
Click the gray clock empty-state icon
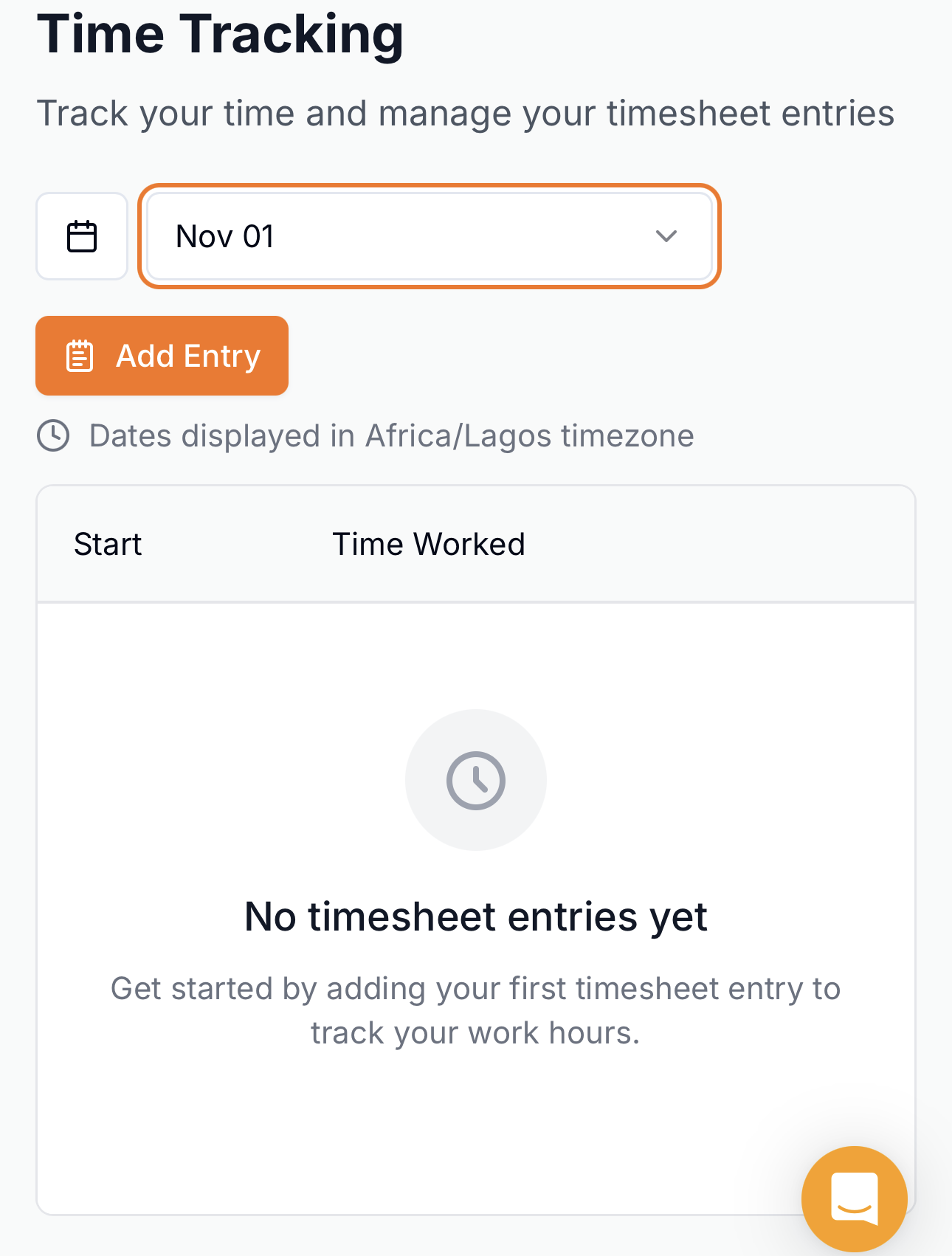(476, 780)
